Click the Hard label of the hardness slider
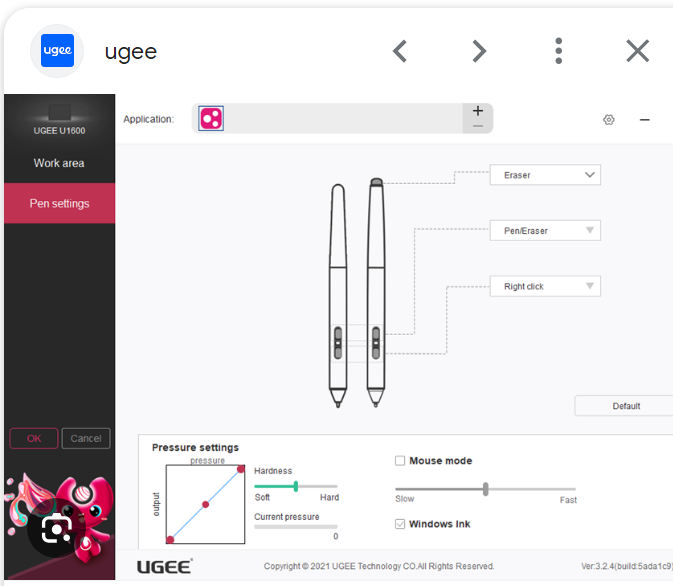 (x=329, y=498)
